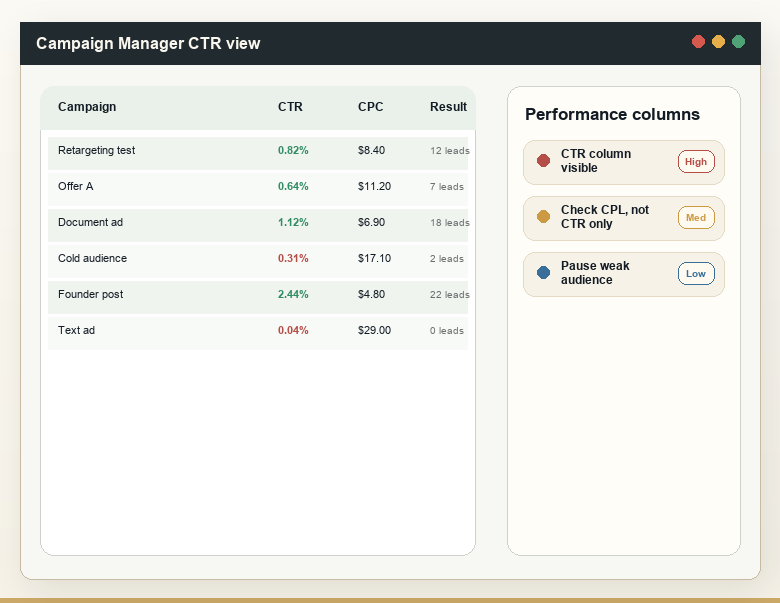Select the Founder post campaign name

pyautogui.click(x=91, y=294)
